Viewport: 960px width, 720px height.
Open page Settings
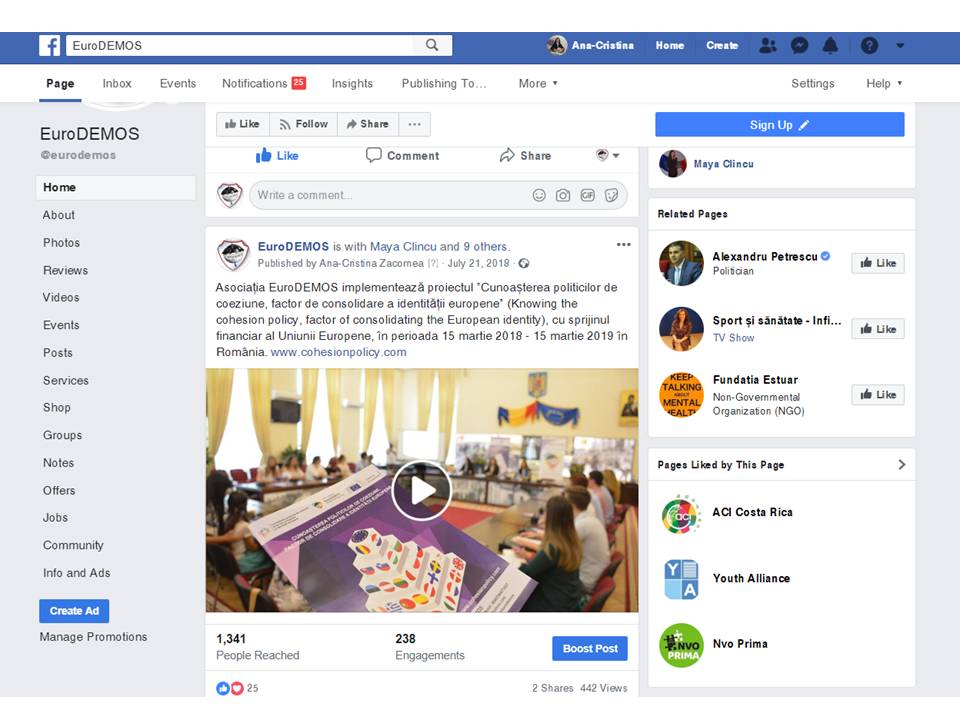(812, 83)
